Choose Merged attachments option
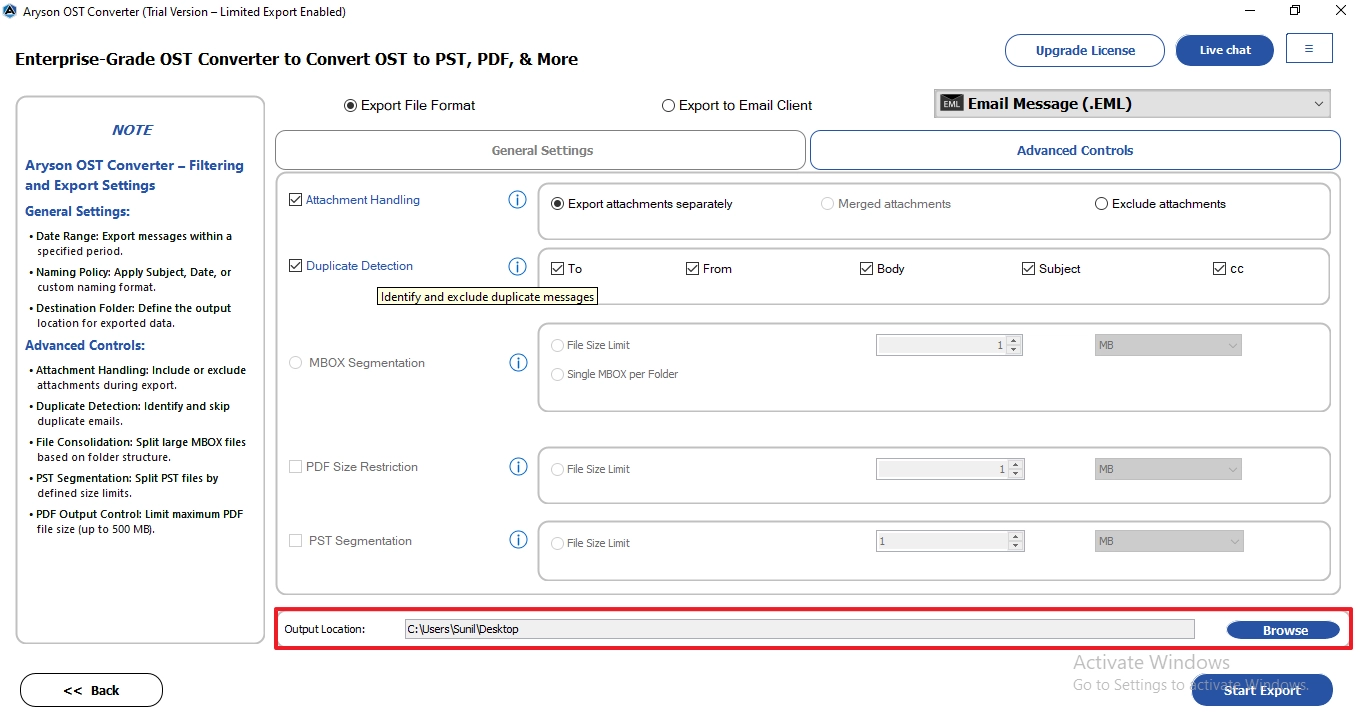 827,204
